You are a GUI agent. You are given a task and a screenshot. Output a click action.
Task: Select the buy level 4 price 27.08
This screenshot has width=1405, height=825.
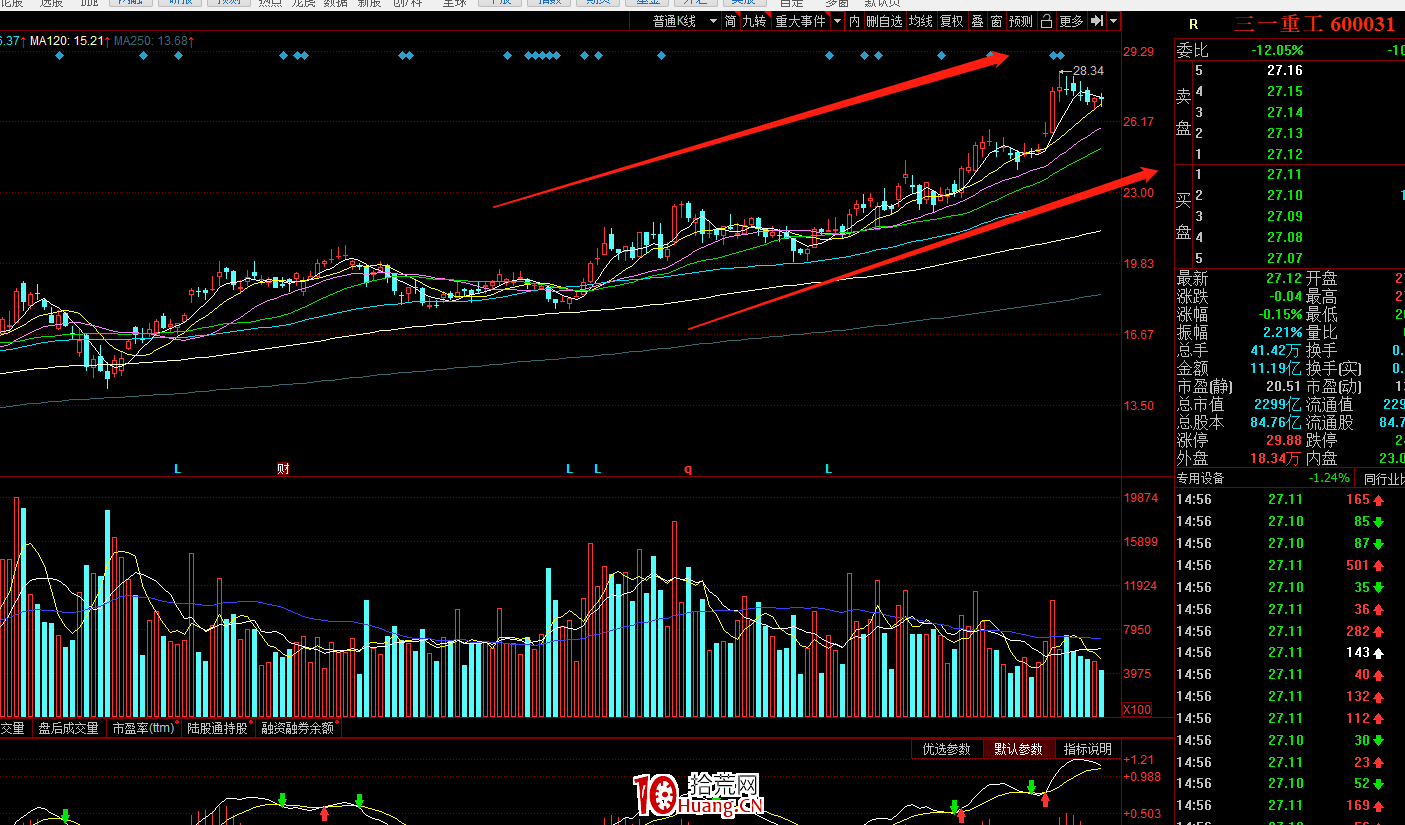click(1285, 237)
